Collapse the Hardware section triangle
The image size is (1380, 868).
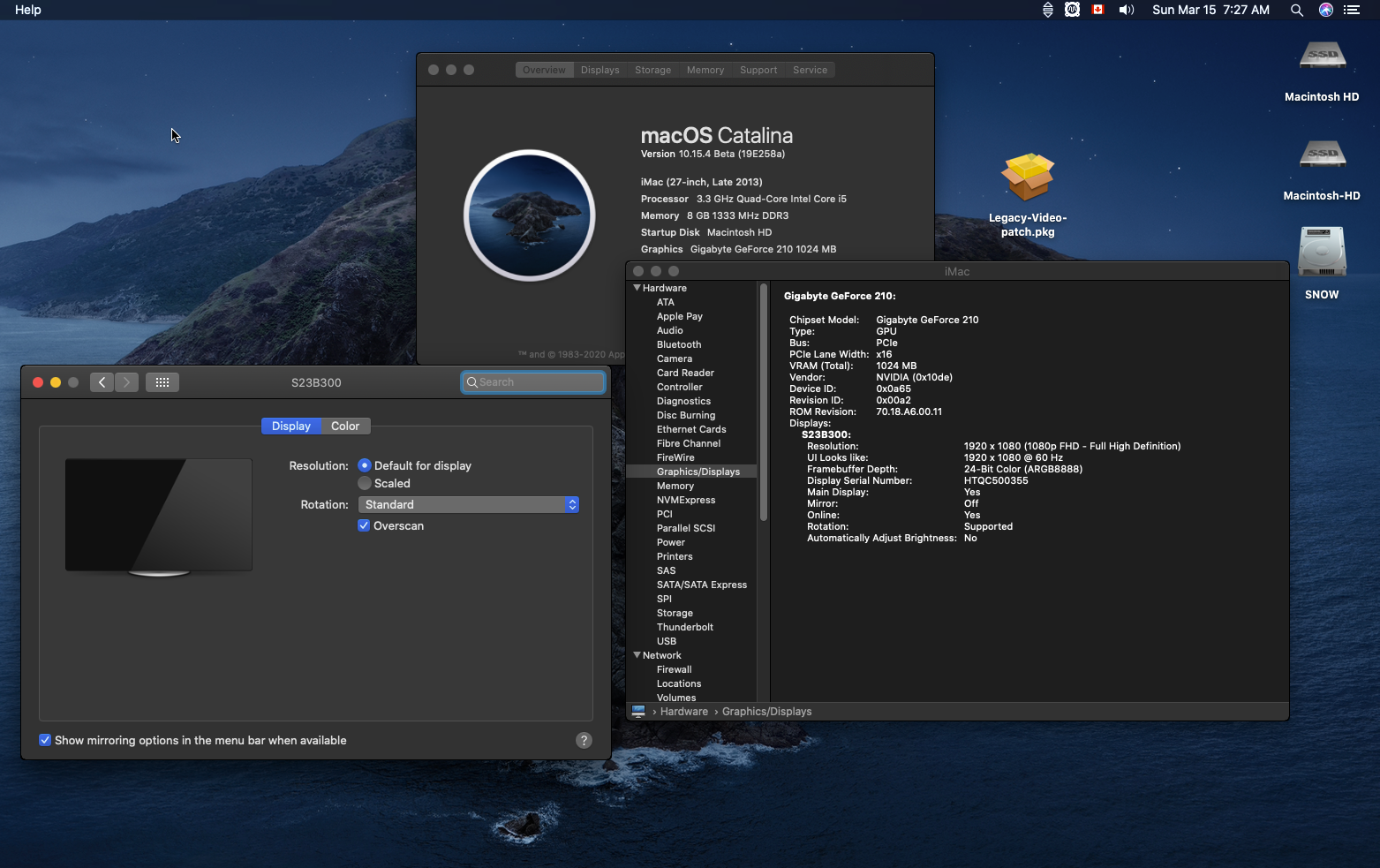(637, 288)
